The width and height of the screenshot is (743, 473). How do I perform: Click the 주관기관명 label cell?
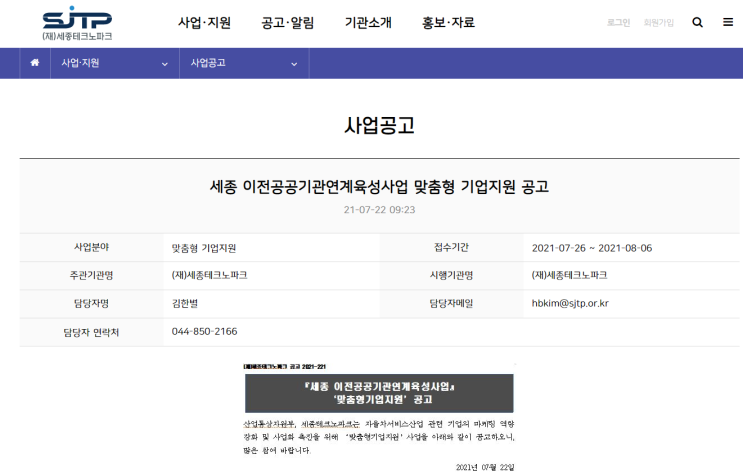click(91, 275)
